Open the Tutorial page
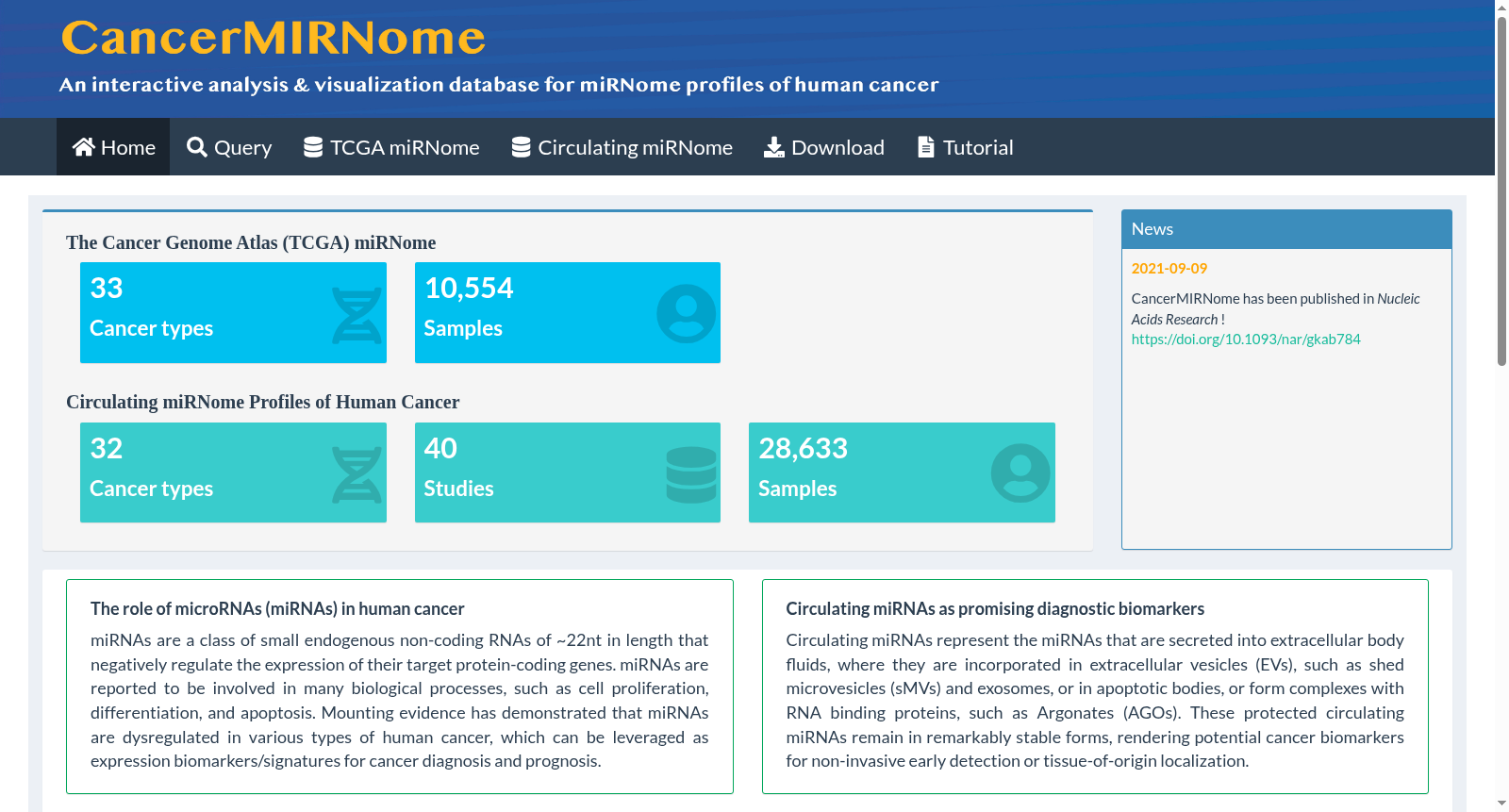Screen dimensions: 1509x812 [x=966, y=147]
